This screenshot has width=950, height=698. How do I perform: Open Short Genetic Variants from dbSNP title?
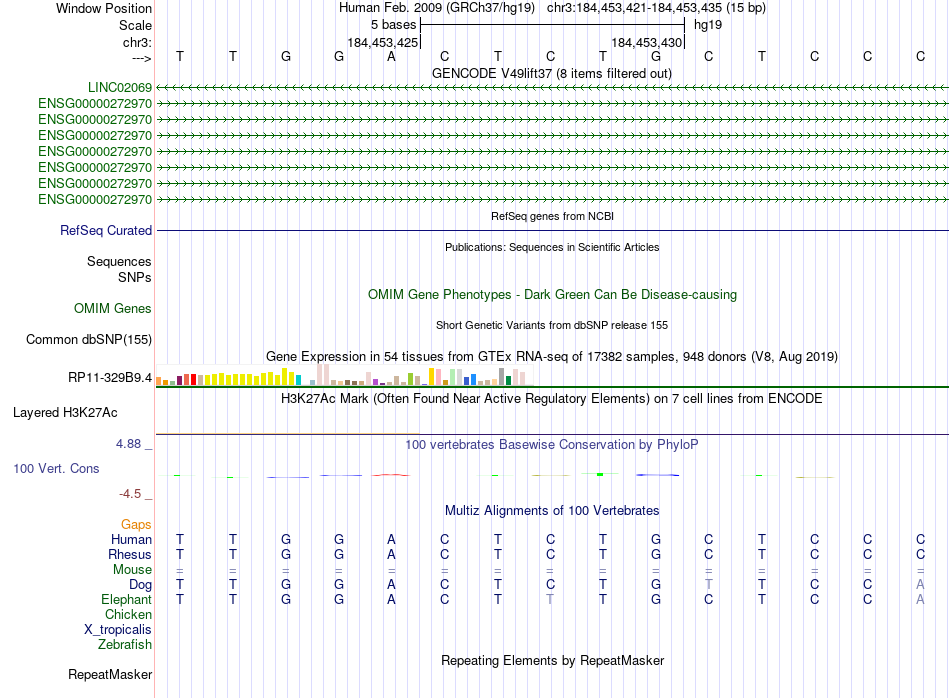(552, 325)
